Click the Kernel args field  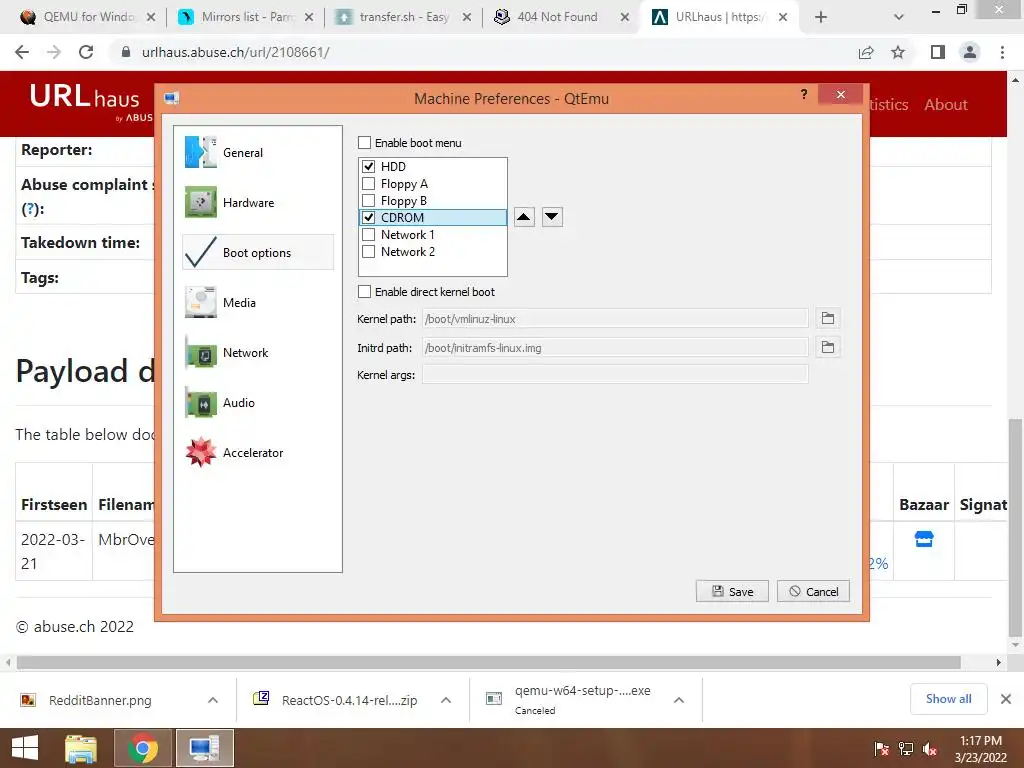pyautogui.click(x=615, y=374)
